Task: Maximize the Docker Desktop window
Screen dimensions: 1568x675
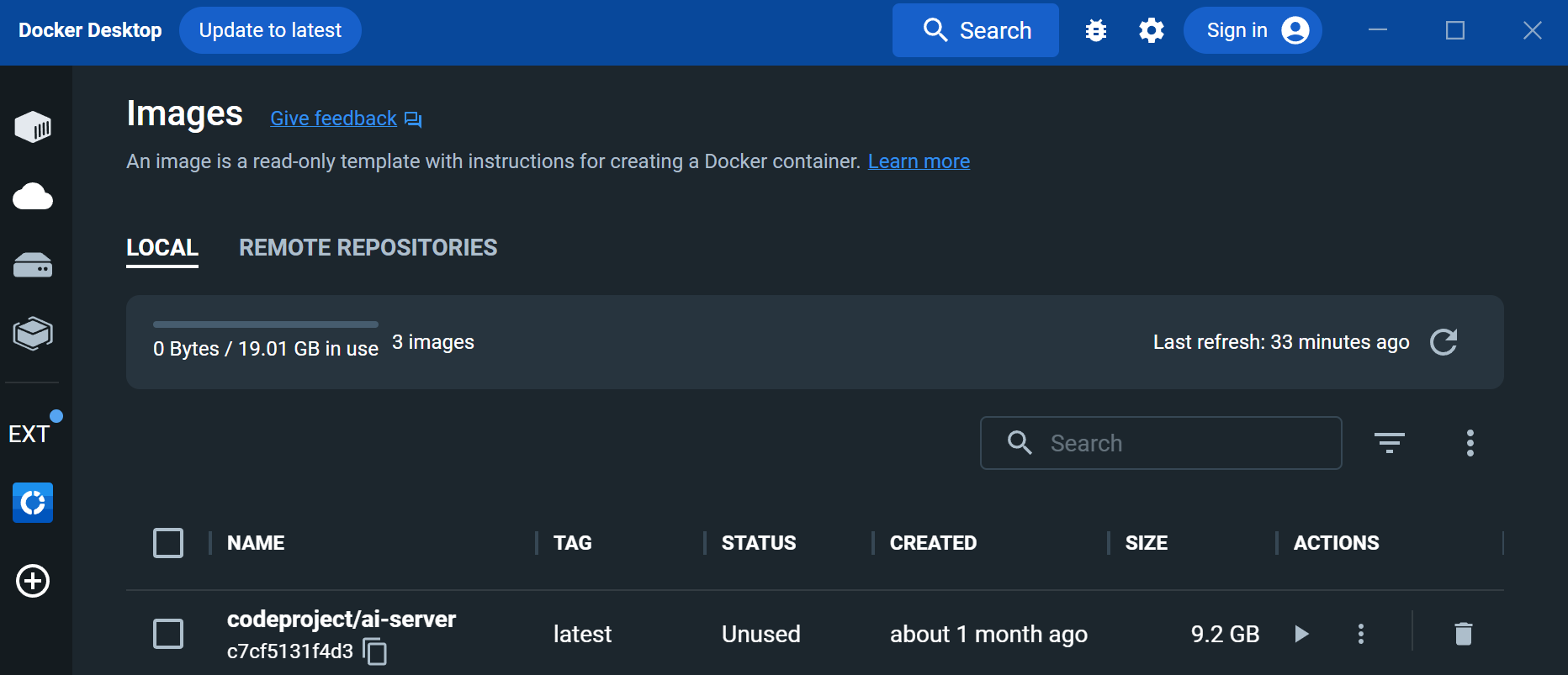Action: pyautogui.click(x=1455, y=30)
